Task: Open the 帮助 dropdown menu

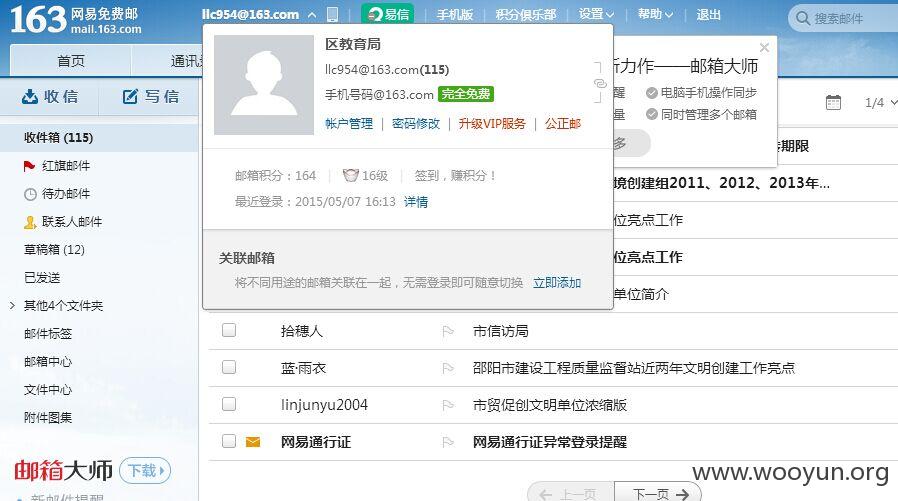Action: click(655, 14)
